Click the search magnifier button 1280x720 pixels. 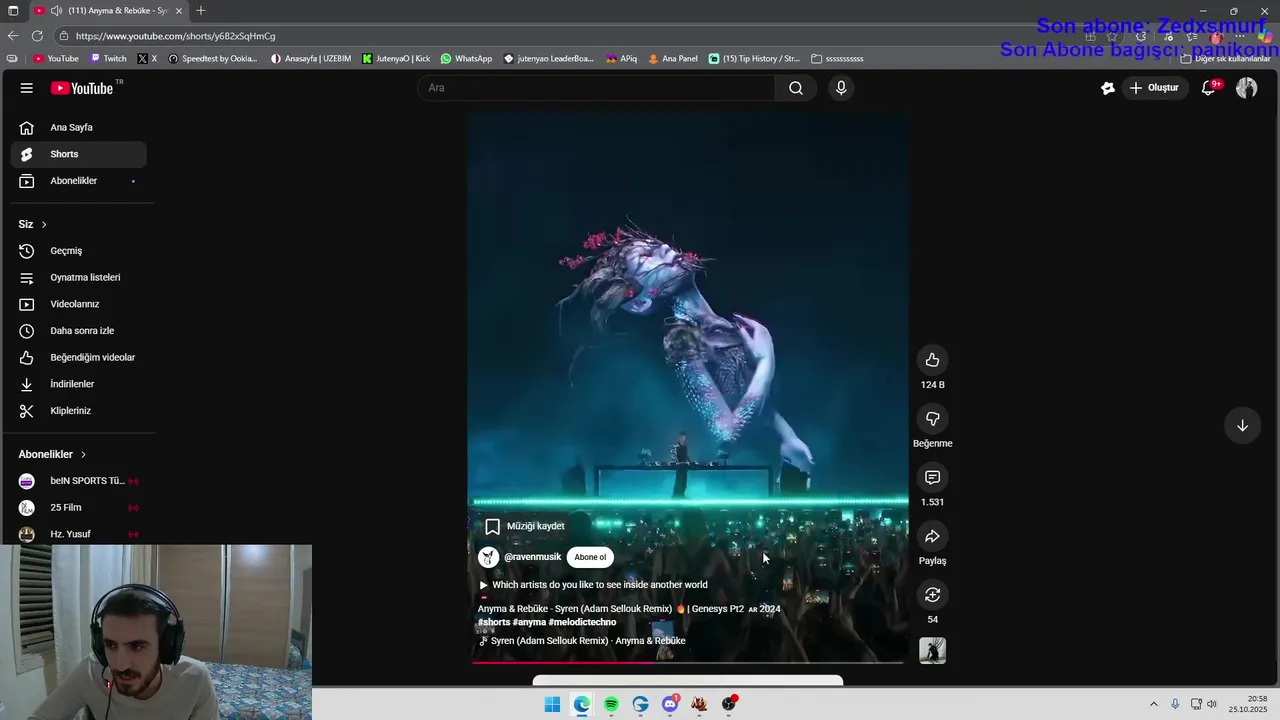tap(796, 88)
